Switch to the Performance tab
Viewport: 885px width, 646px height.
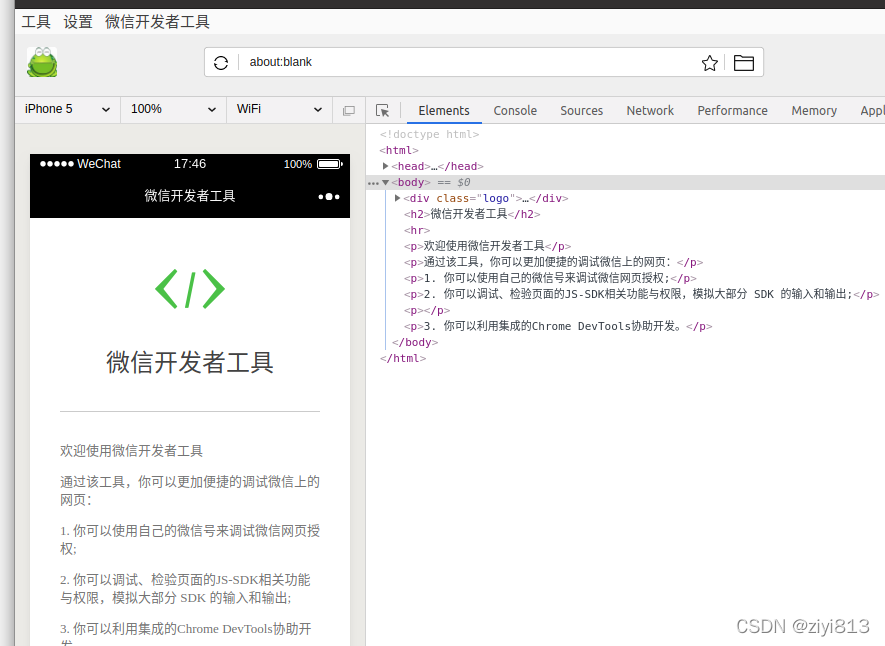point(732,111)
